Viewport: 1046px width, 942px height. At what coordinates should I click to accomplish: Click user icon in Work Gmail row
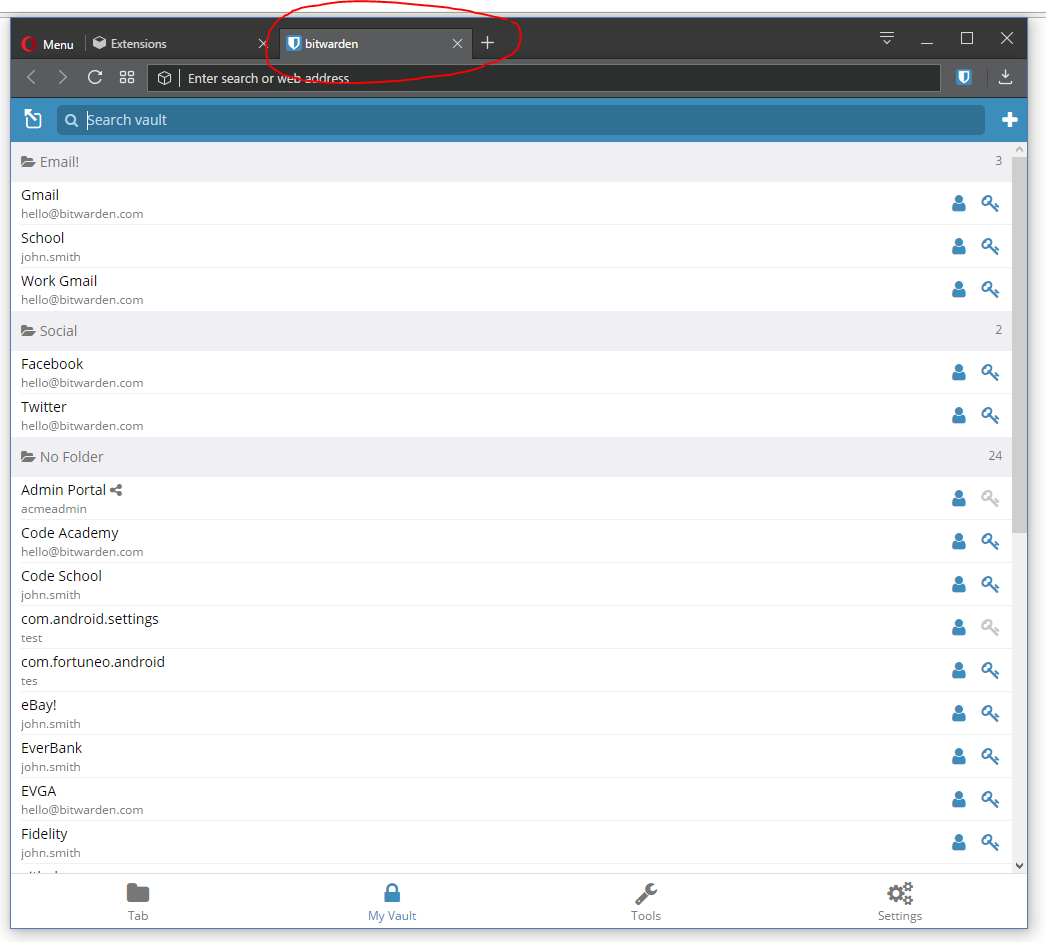(x=959, y=290)
